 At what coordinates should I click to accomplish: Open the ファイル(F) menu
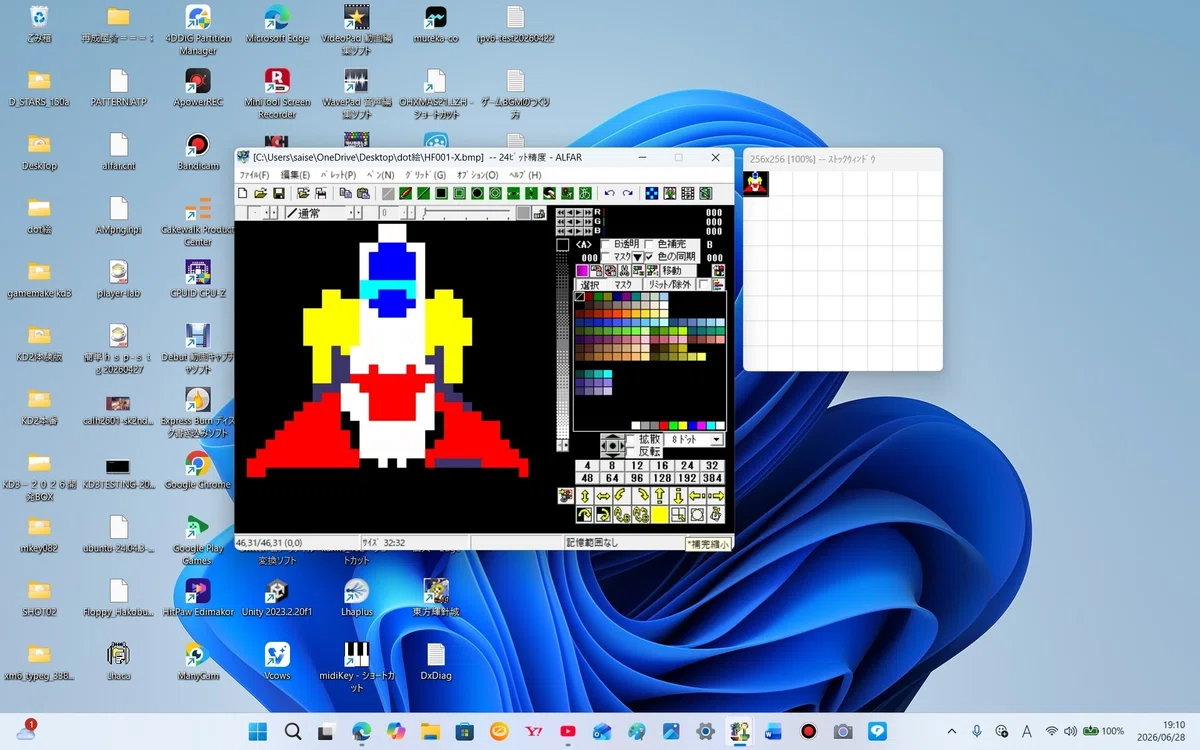coord(254,175)
